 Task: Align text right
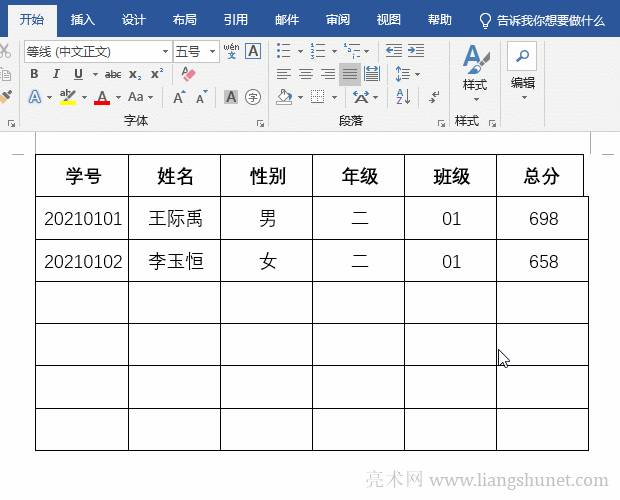pos(328,74)
